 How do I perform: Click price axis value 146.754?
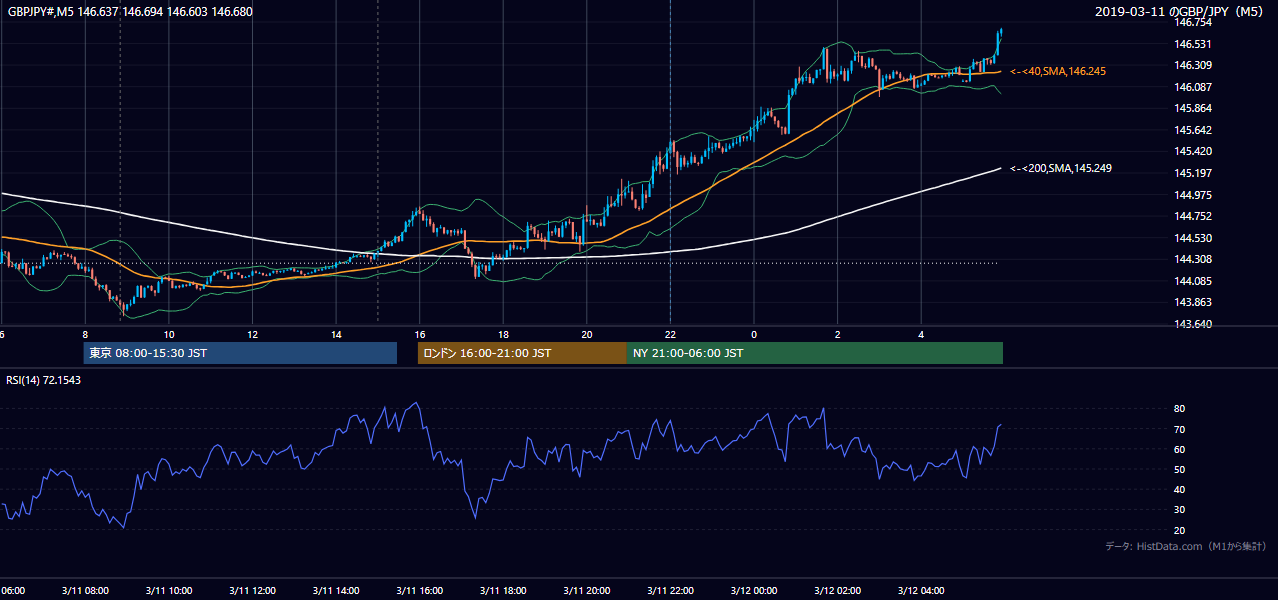pyautogui.click(x=1193, y=22)
